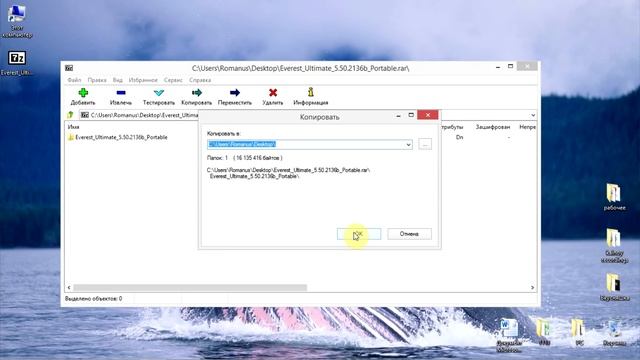Open the Сервис menu
The image size is (640, 360).
[x=173, y=80]
